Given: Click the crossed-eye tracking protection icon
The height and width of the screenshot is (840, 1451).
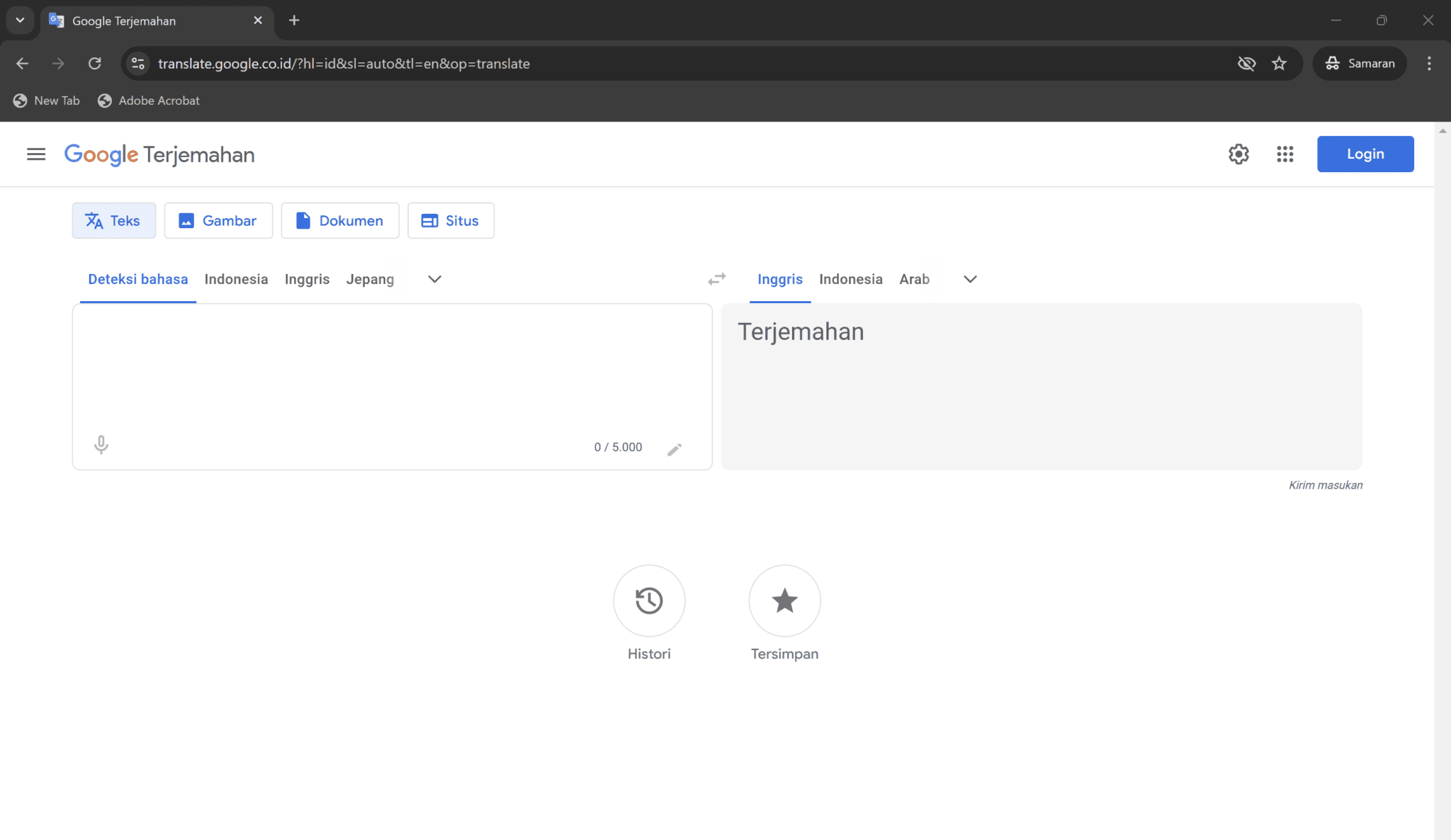Looking at the screenshot, I should [1246, 64].
